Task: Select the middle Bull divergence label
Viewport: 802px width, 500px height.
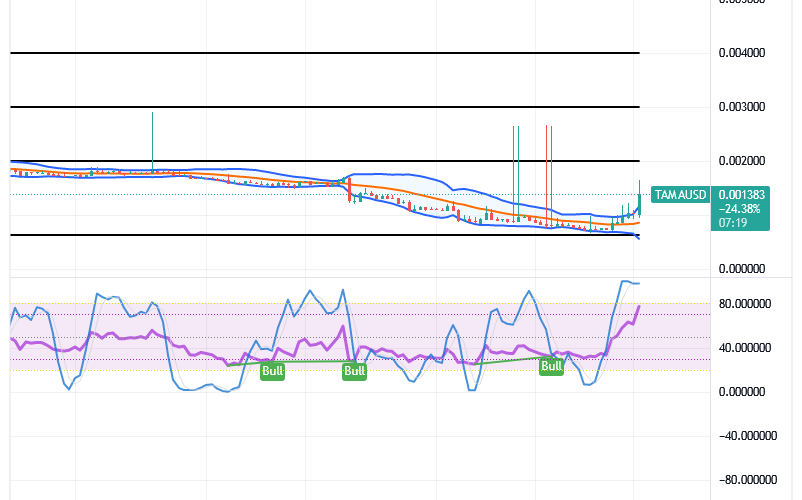Action: click(x=354, y=371)
